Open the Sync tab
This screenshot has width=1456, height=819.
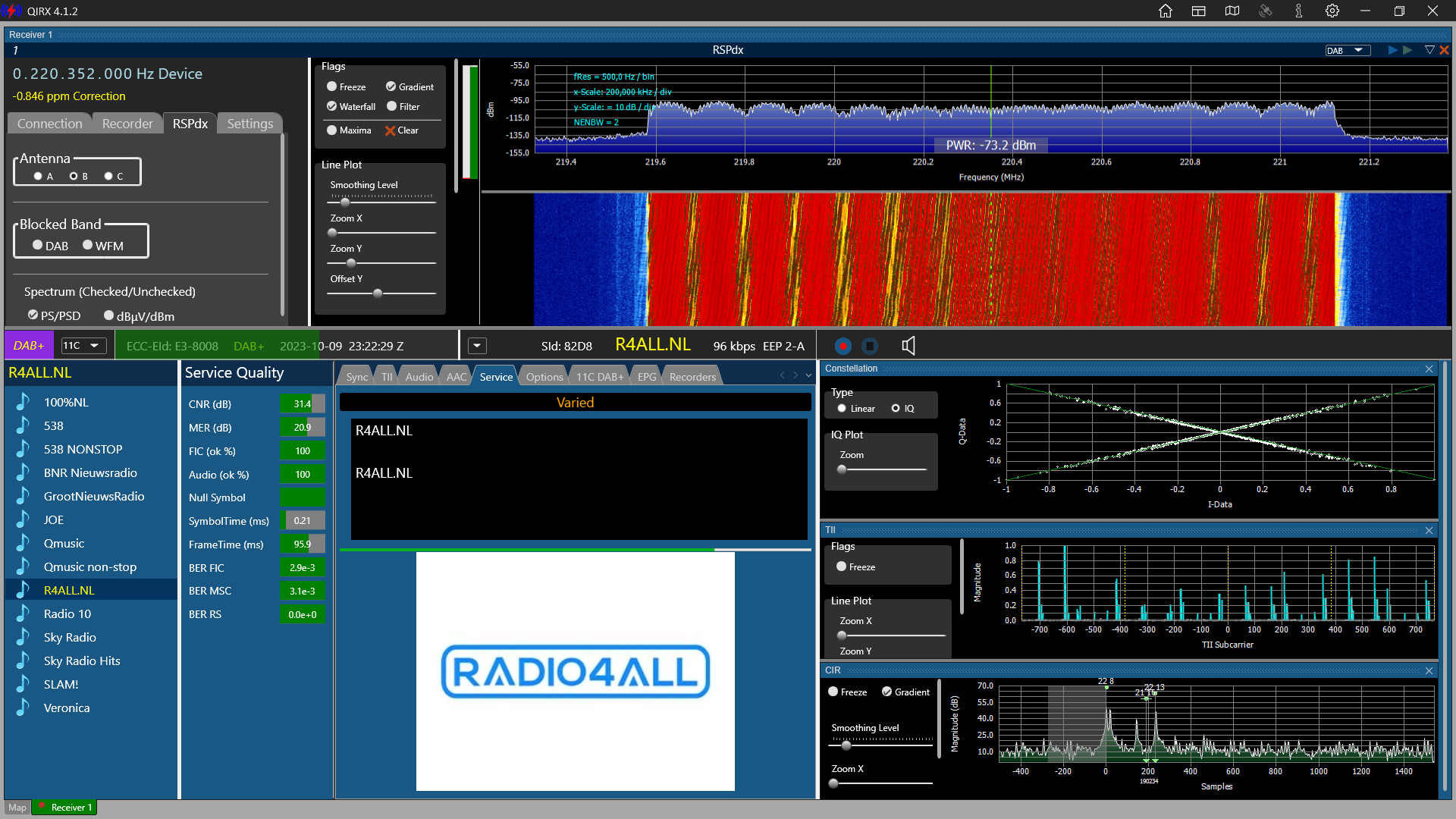356,376
